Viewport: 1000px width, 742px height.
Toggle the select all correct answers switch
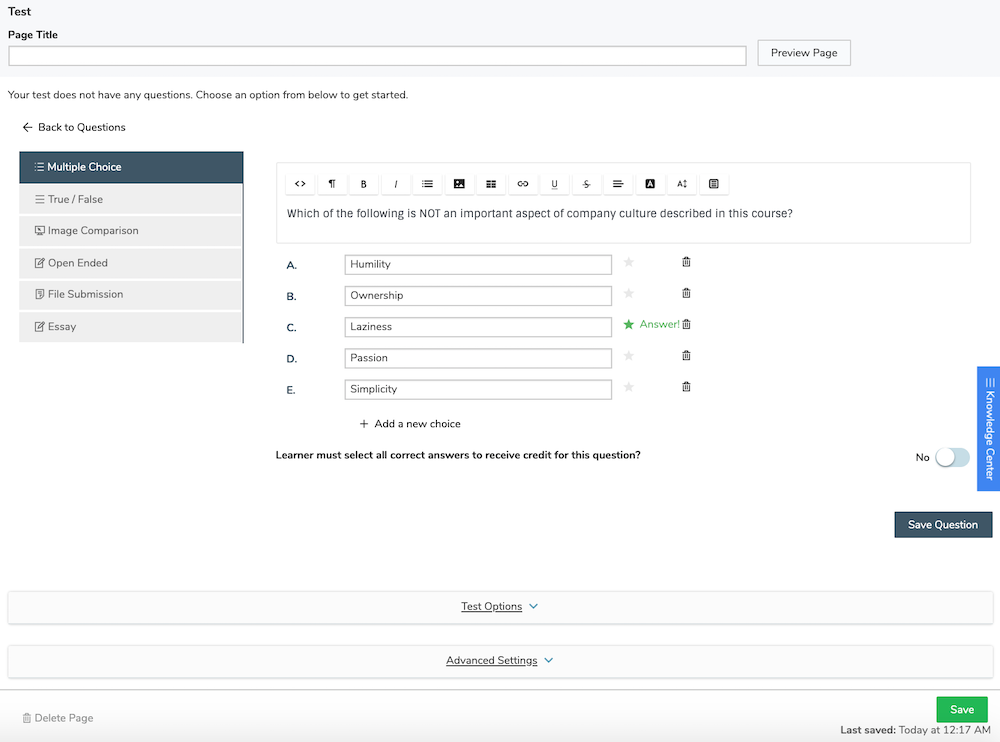point(951,457)
